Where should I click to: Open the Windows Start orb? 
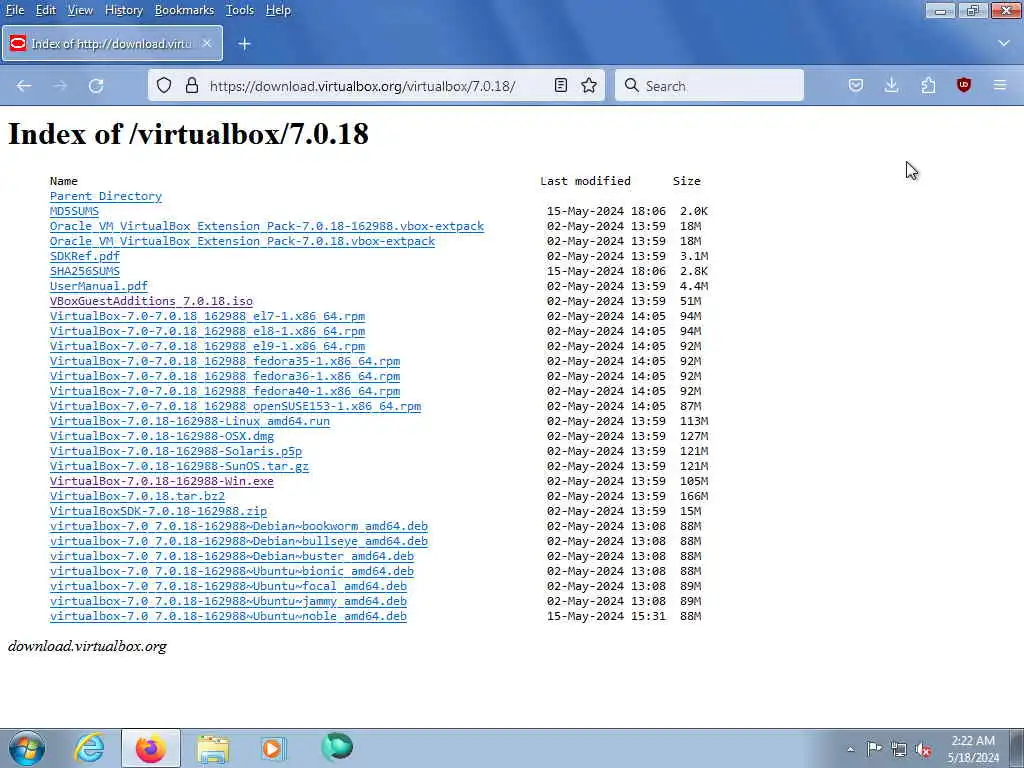click(27, 748)
